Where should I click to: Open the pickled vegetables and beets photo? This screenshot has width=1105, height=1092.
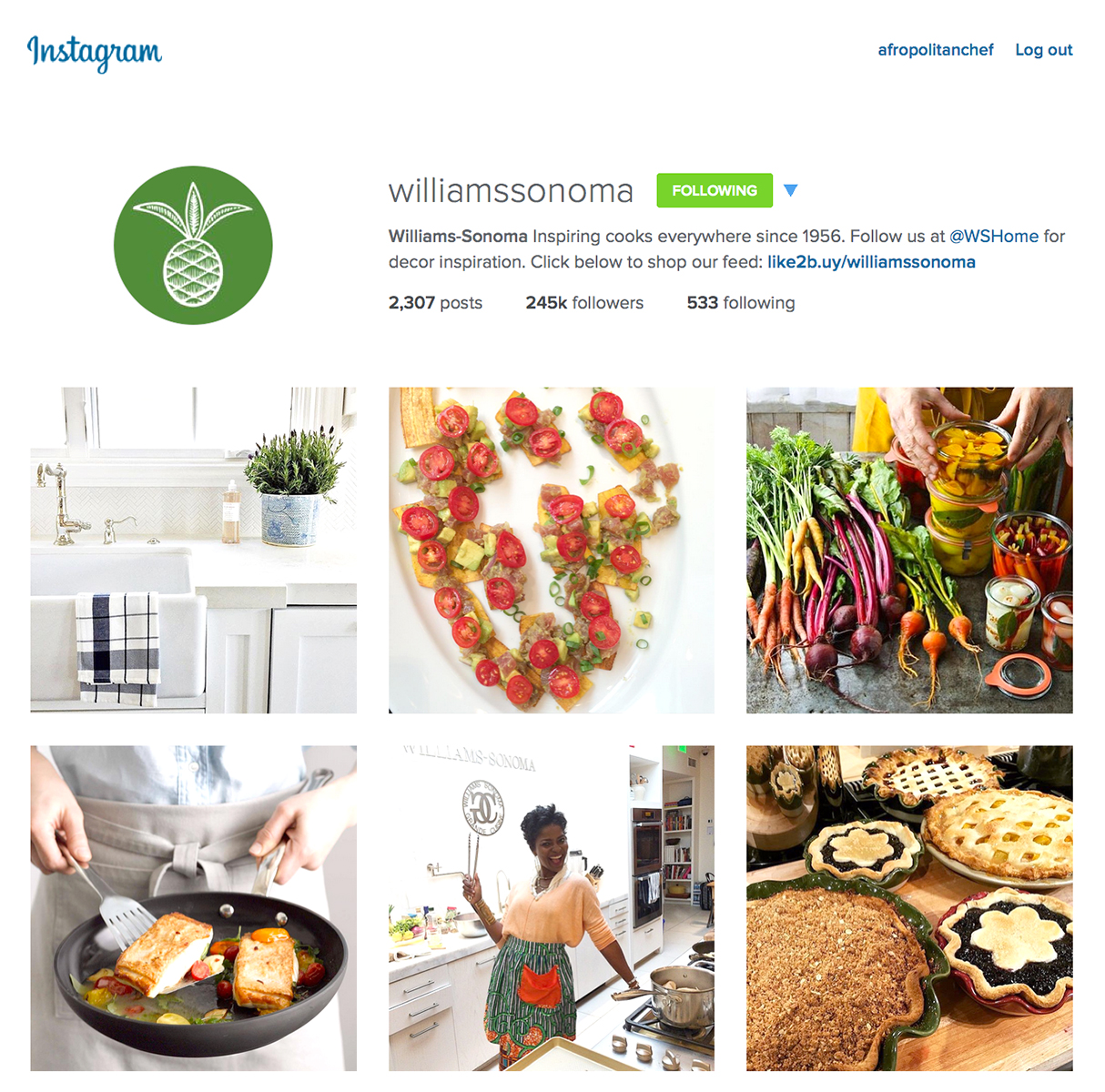coord(909,550)
